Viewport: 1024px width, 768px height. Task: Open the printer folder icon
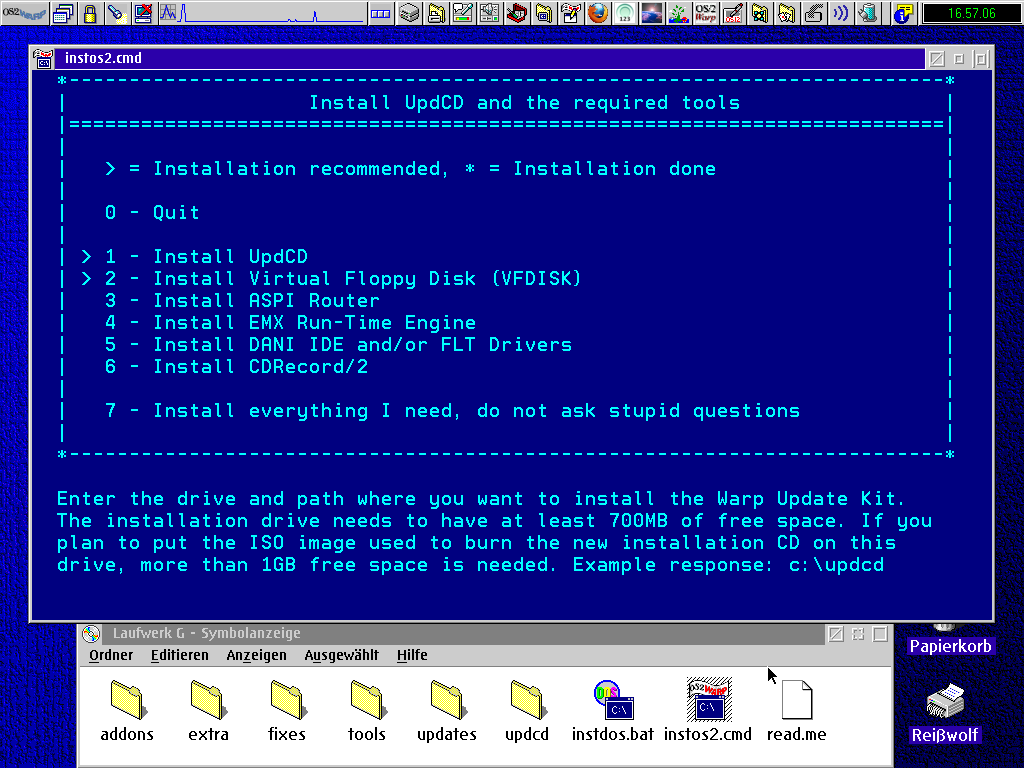tap(436, 13)
